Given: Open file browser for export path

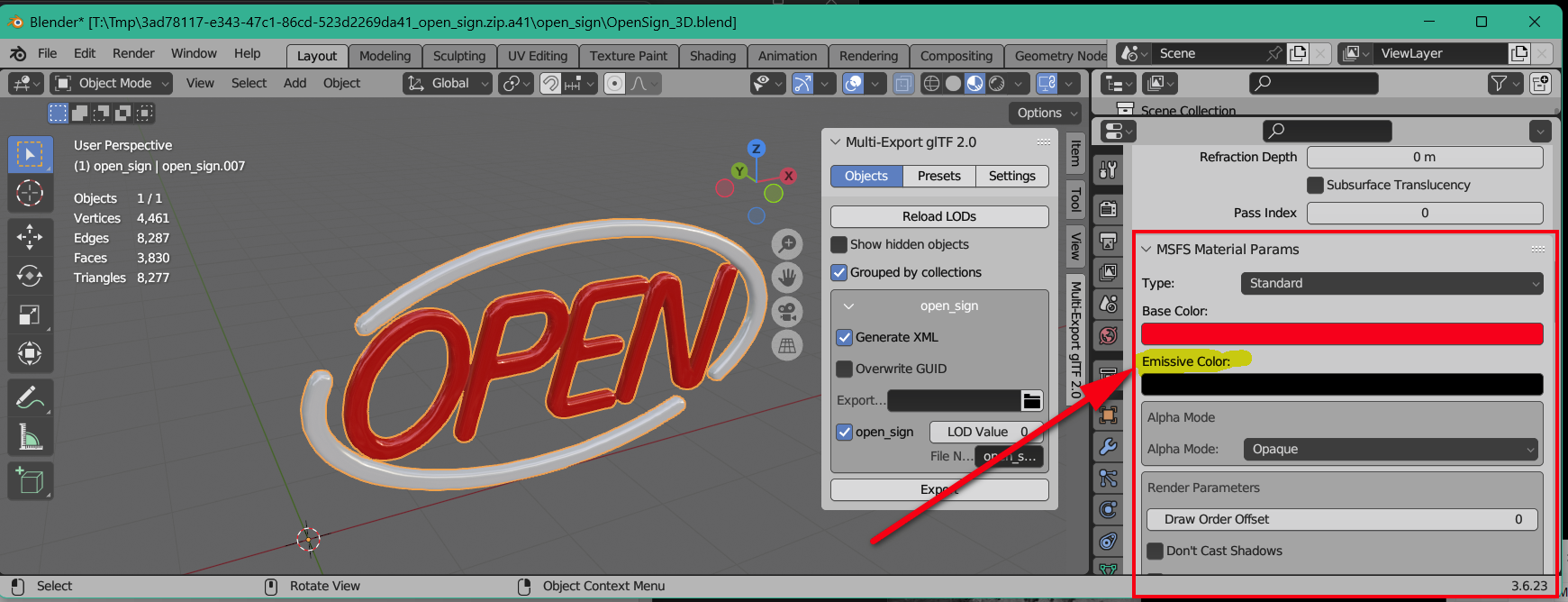Looking at the screenshot, I should pos(1032,400).
